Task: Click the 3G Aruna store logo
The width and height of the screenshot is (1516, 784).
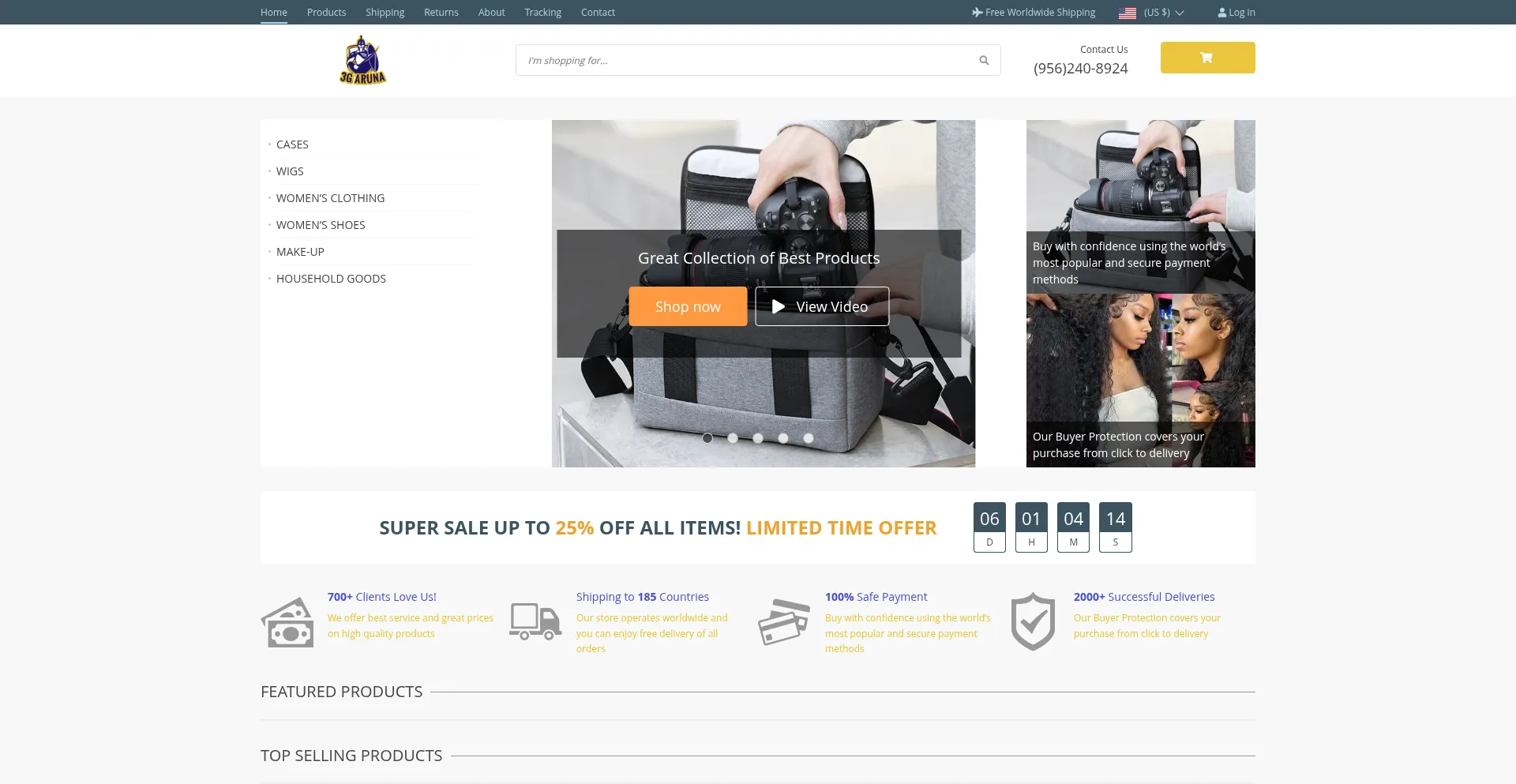Action: pos(362,60)
